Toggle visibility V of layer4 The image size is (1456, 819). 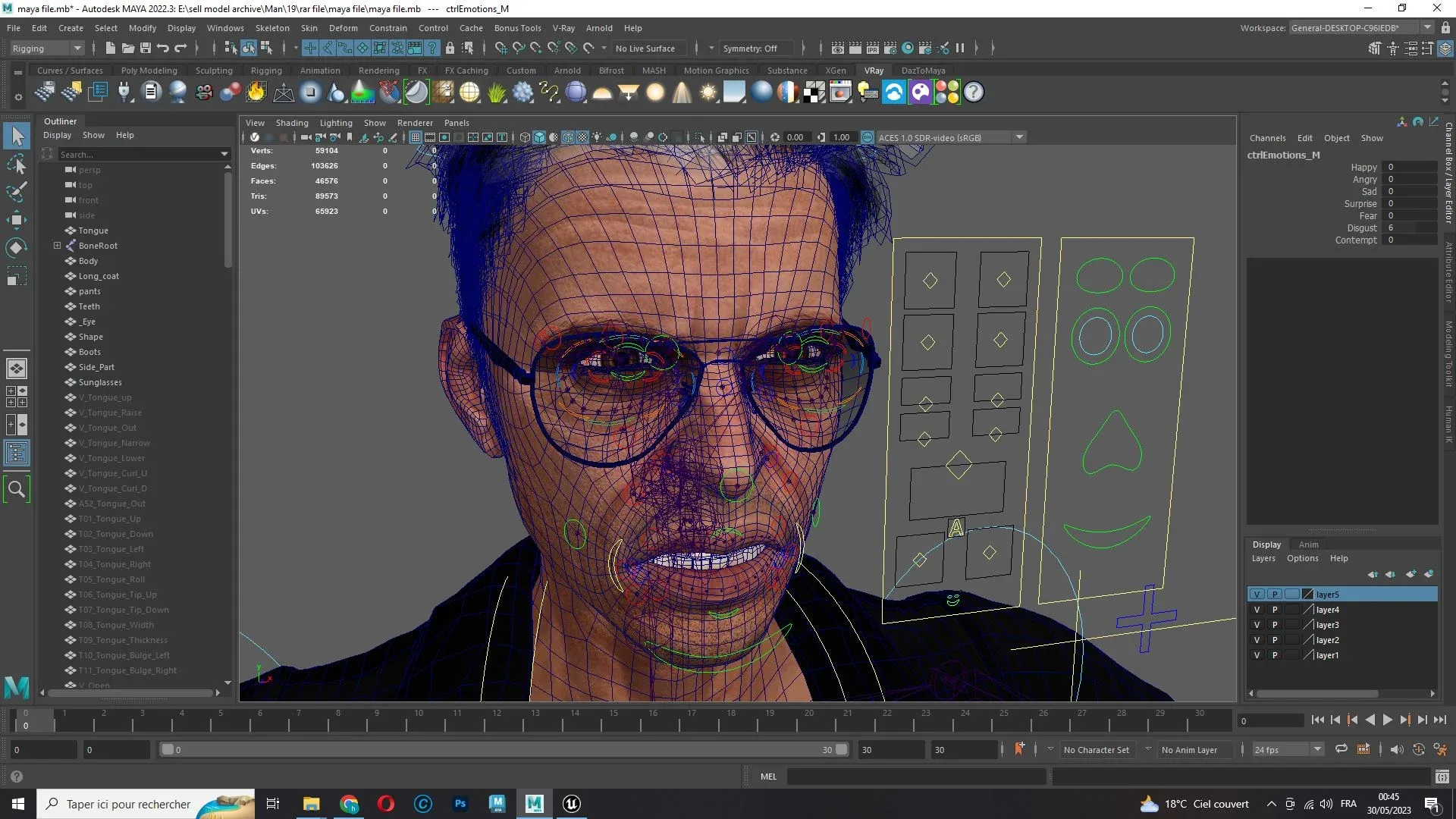pos(1257,610)
